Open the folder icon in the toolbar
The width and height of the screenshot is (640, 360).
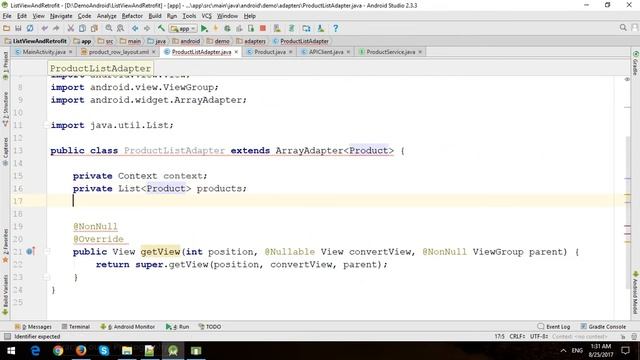tap(6, 28)
